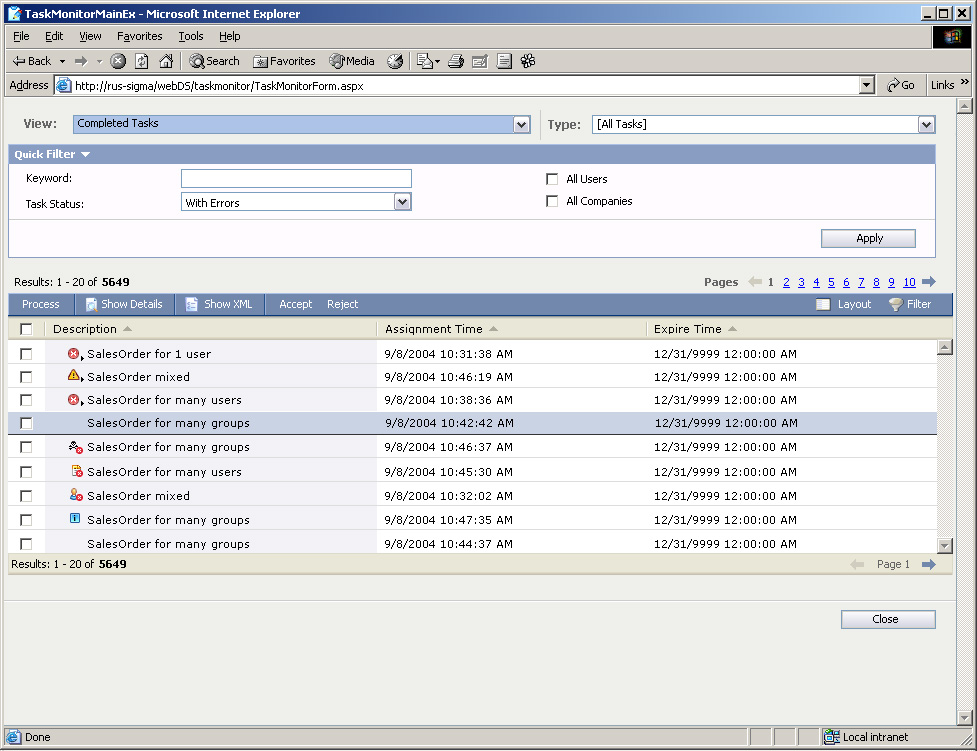
Task: Check the highlighted 10:42:42 AM row
Action: tap(26, 423)
